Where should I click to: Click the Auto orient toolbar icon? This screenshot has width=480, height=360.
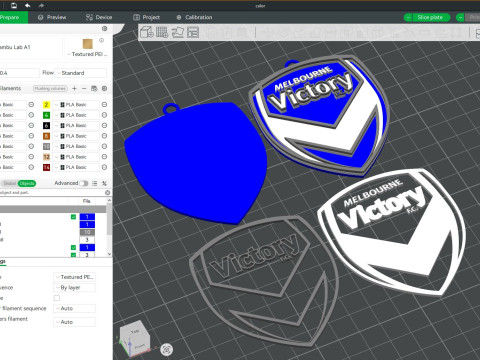pos(178,32)
